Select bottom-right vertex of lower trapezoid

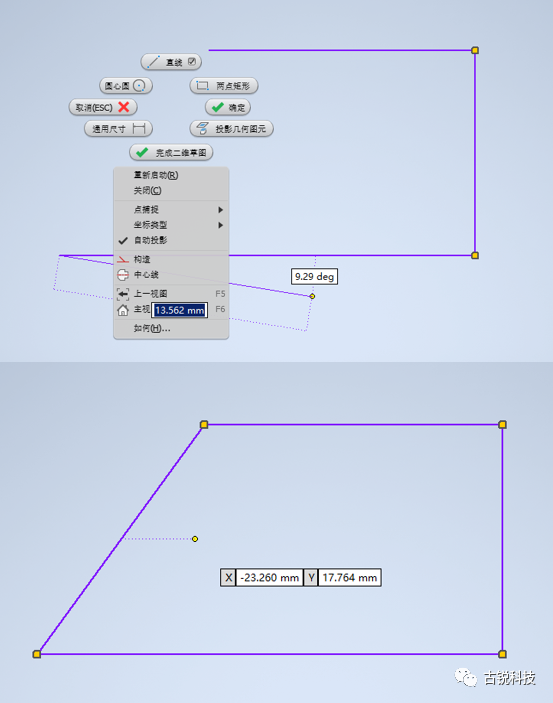coord(502,654)
